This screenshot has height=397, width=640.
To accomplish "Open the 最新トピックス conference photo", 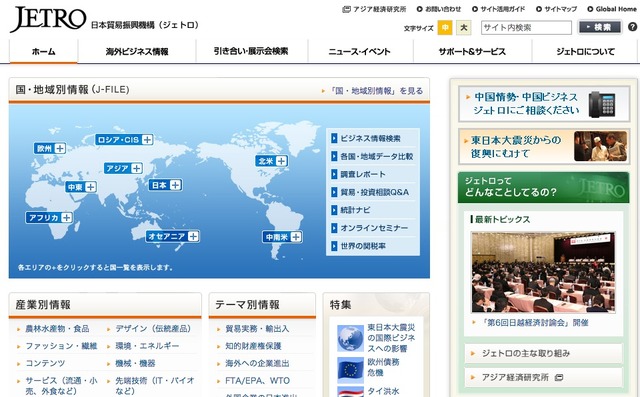I will [x=543, y=272].
